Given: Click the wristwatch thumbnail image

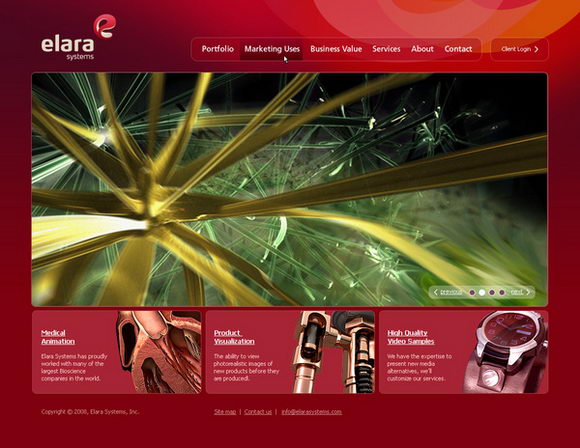Looking at the screenshot, I should click(506, 352).
